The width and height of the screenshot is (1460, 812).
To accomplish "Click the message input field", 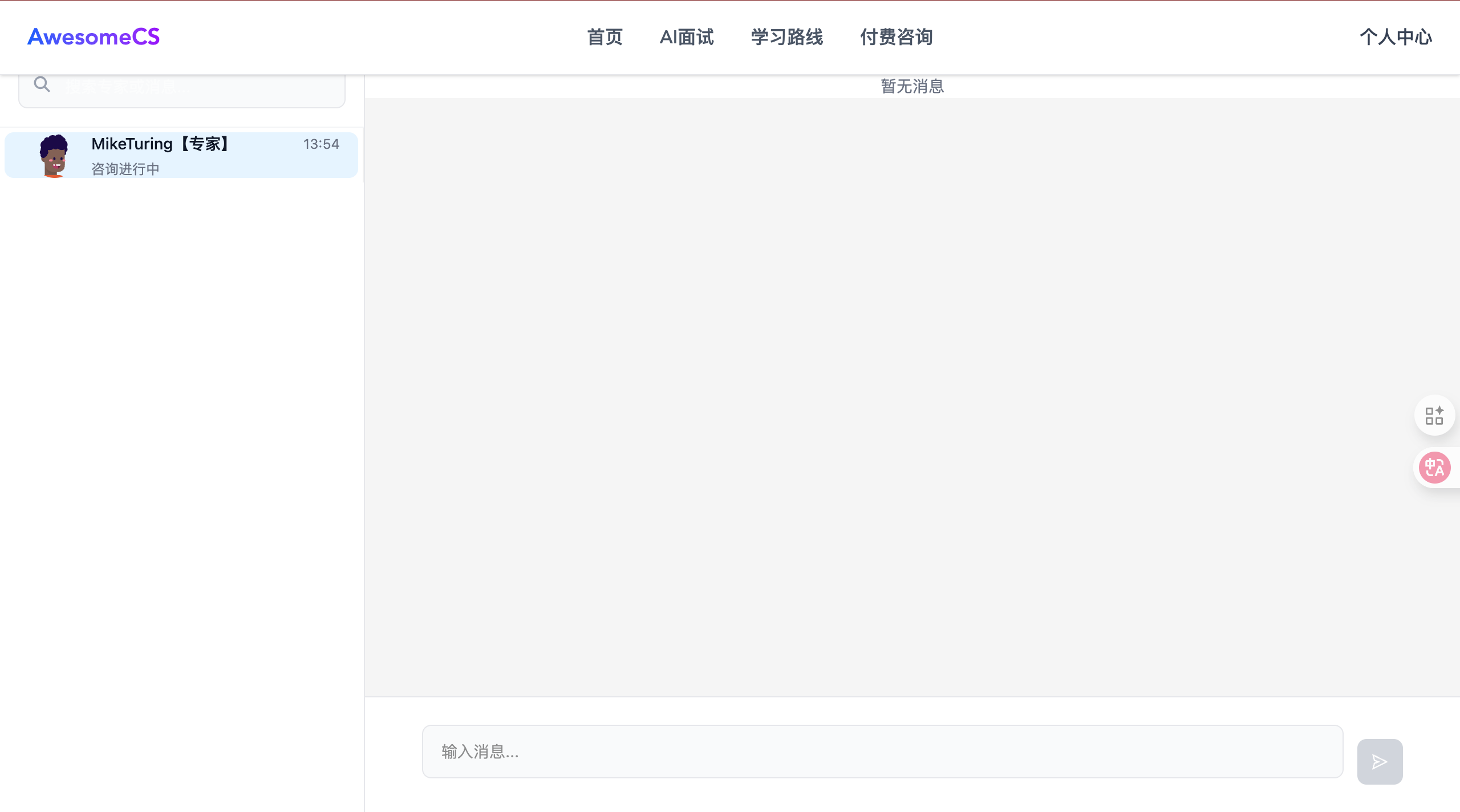I will pos(882,752).
